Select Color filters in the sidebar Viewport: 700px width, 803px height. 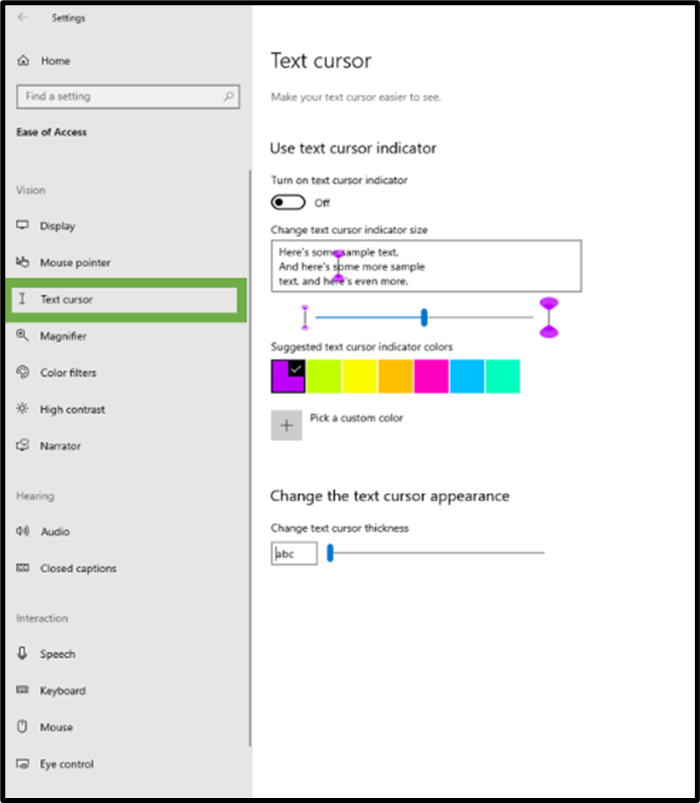(68, 373)
